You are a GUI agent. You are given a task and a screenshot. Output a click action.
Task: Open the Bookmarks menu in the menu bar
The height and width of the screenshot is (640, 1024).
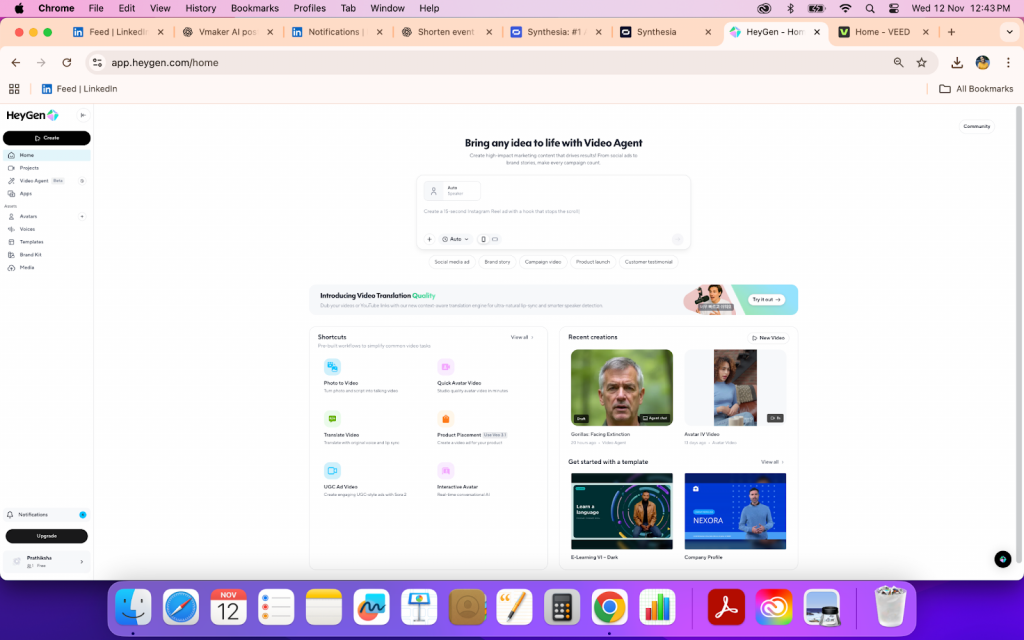255,7
